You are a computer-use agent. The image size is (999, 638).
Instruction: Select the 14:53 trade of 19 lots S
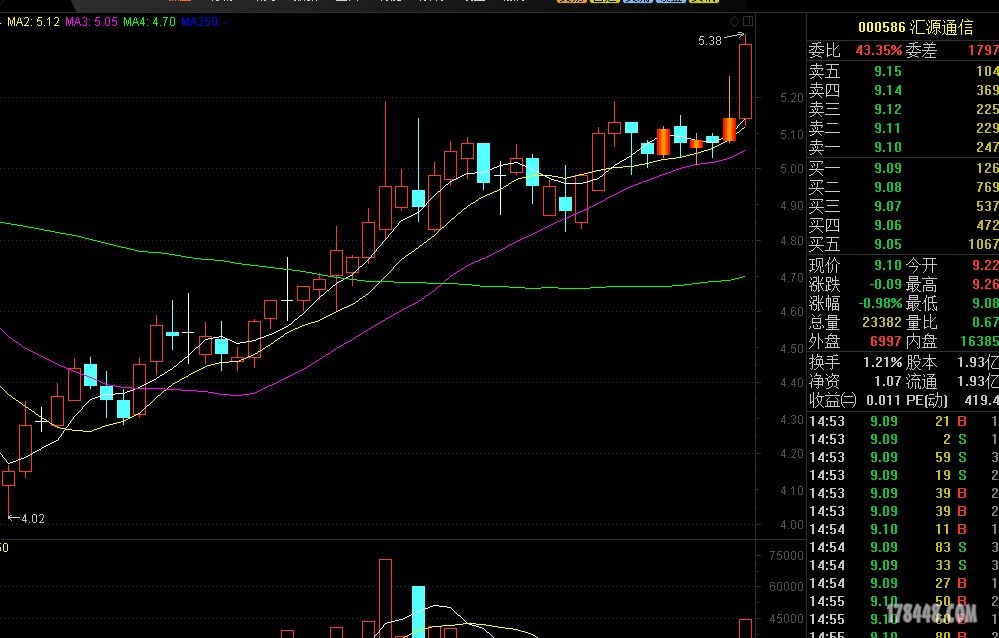(903, 475)
